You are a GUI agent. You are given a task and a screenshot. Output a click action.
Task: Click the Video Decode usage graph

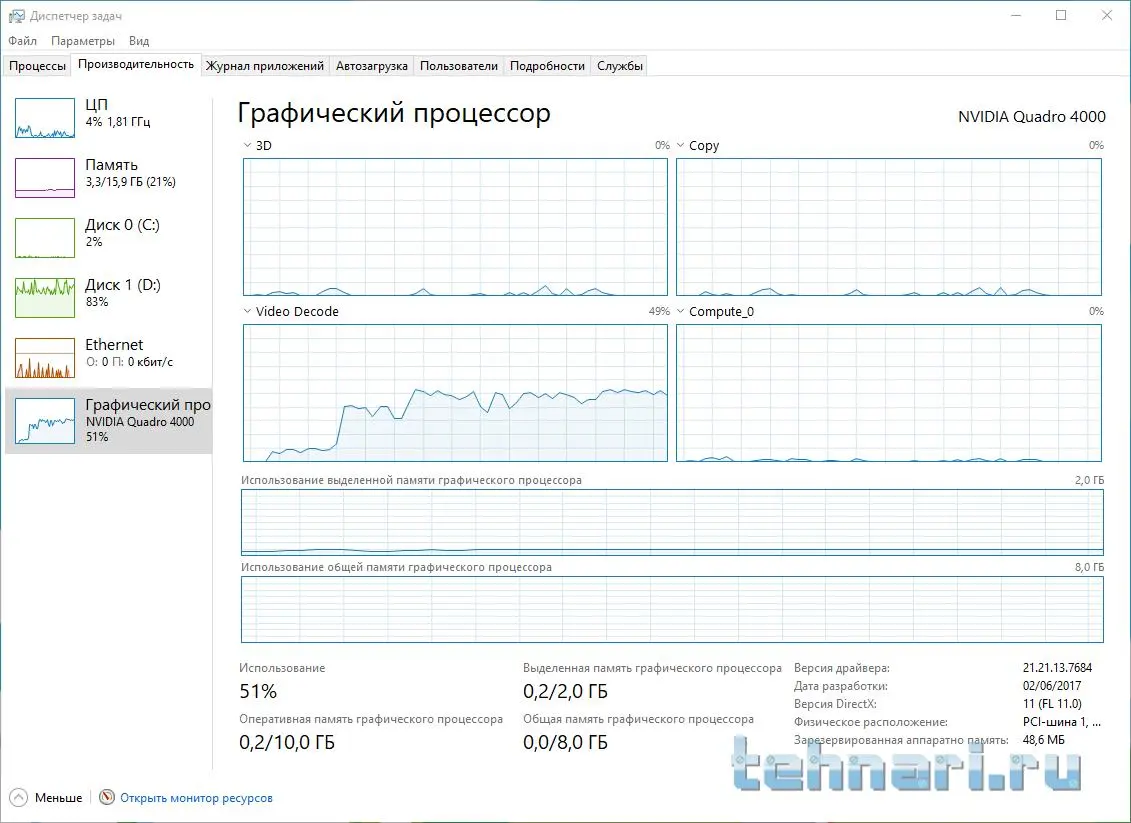455,393
